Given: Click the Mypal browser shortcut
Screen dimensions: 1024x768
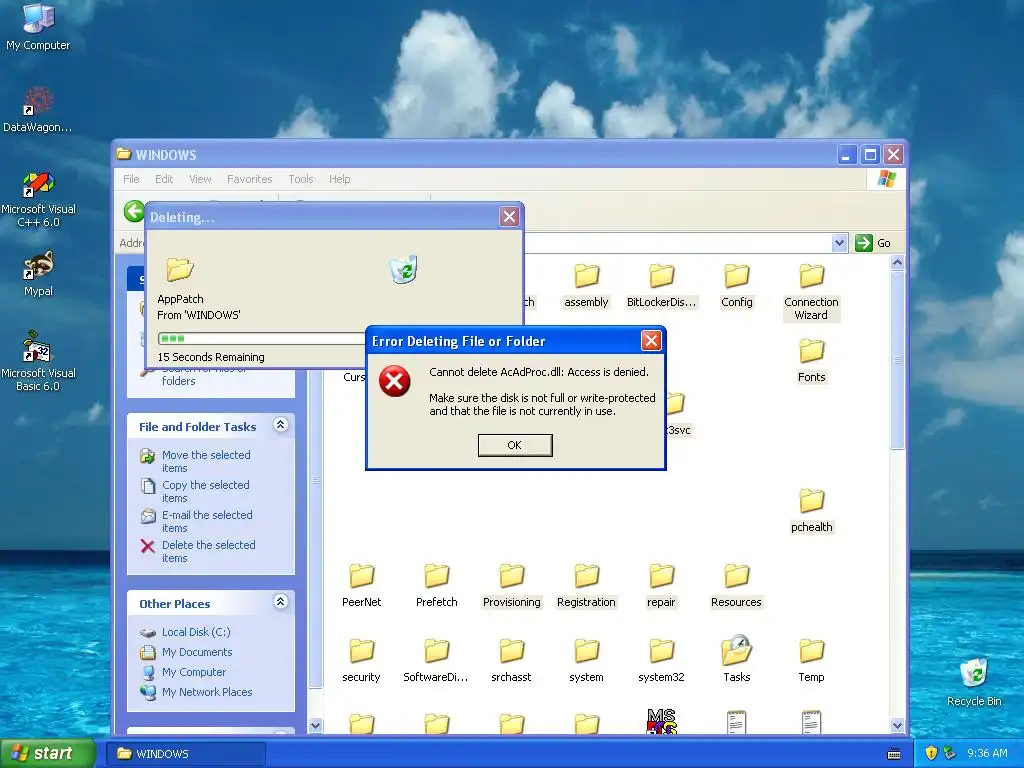Looking at the screenshot, I should 38,274.
